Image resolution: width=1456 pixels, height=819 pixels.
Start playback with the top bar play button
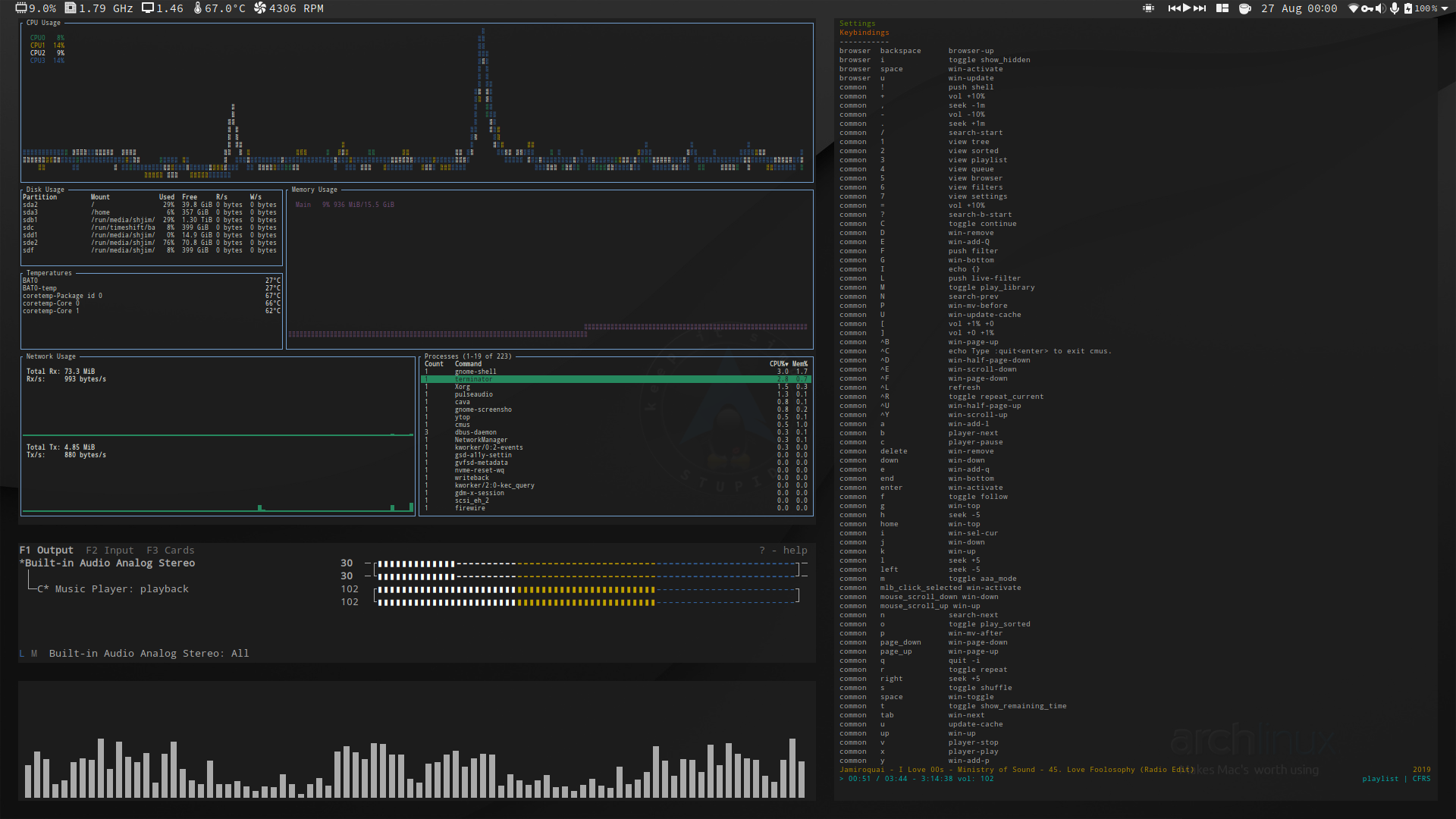tap(1187, 8)
